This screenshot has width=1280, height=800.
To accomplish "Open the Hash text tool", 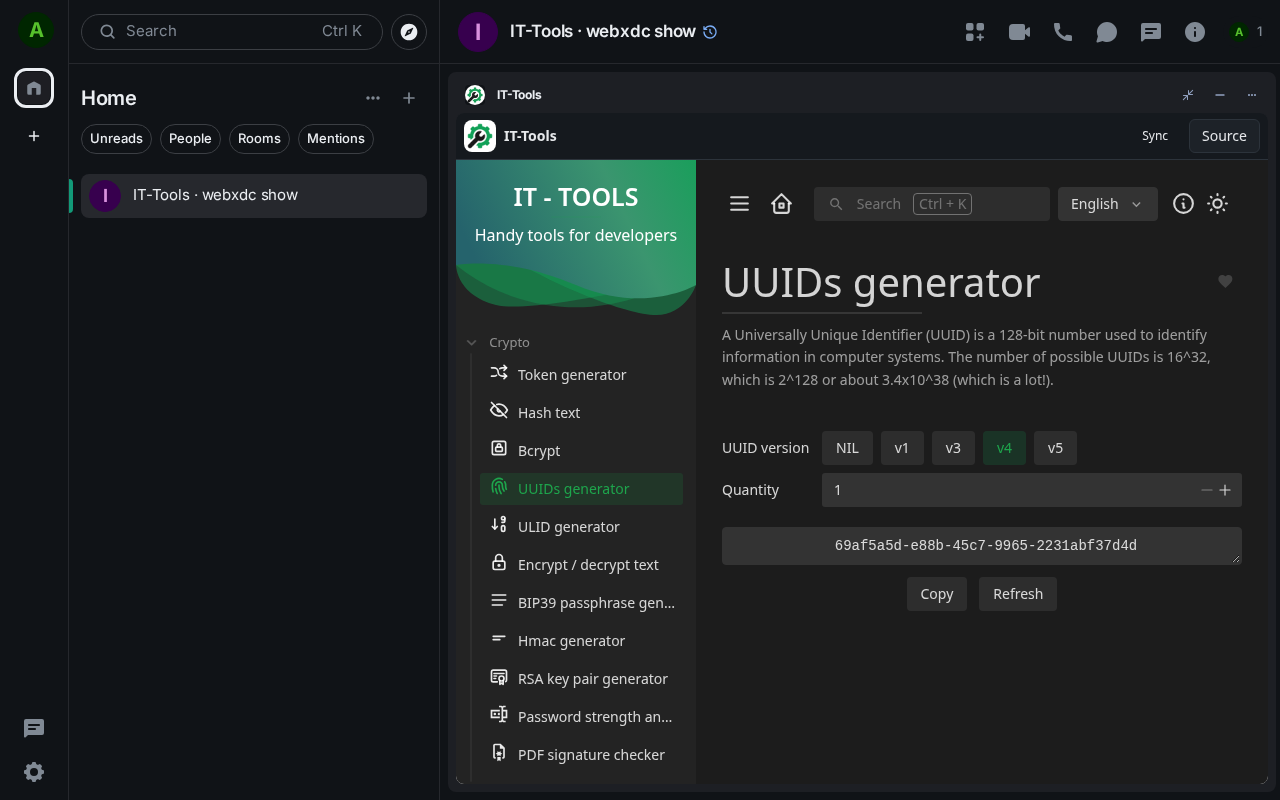I will [581, 412].
